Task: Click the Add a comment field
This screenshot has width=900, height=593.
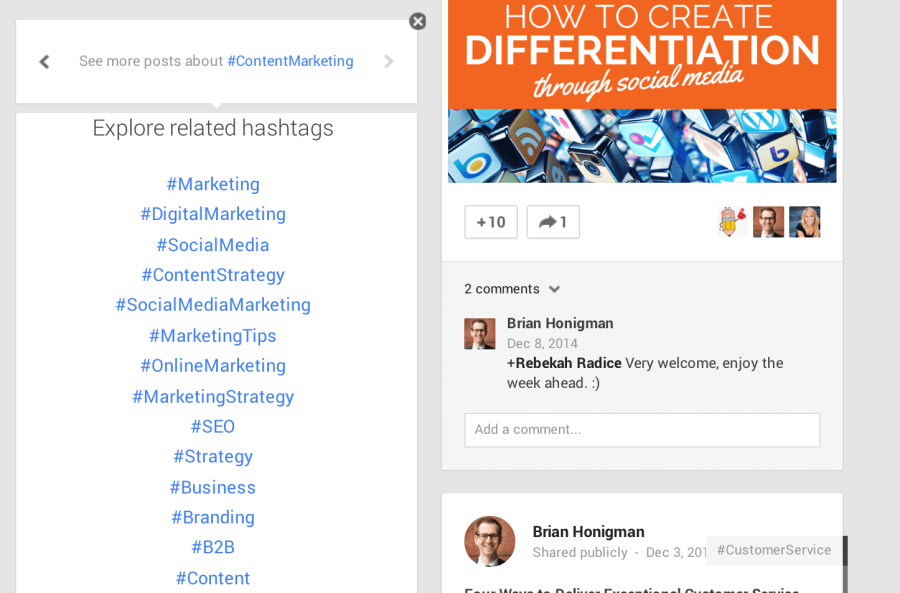Action: pyautogui.click(x=641, y=429)
